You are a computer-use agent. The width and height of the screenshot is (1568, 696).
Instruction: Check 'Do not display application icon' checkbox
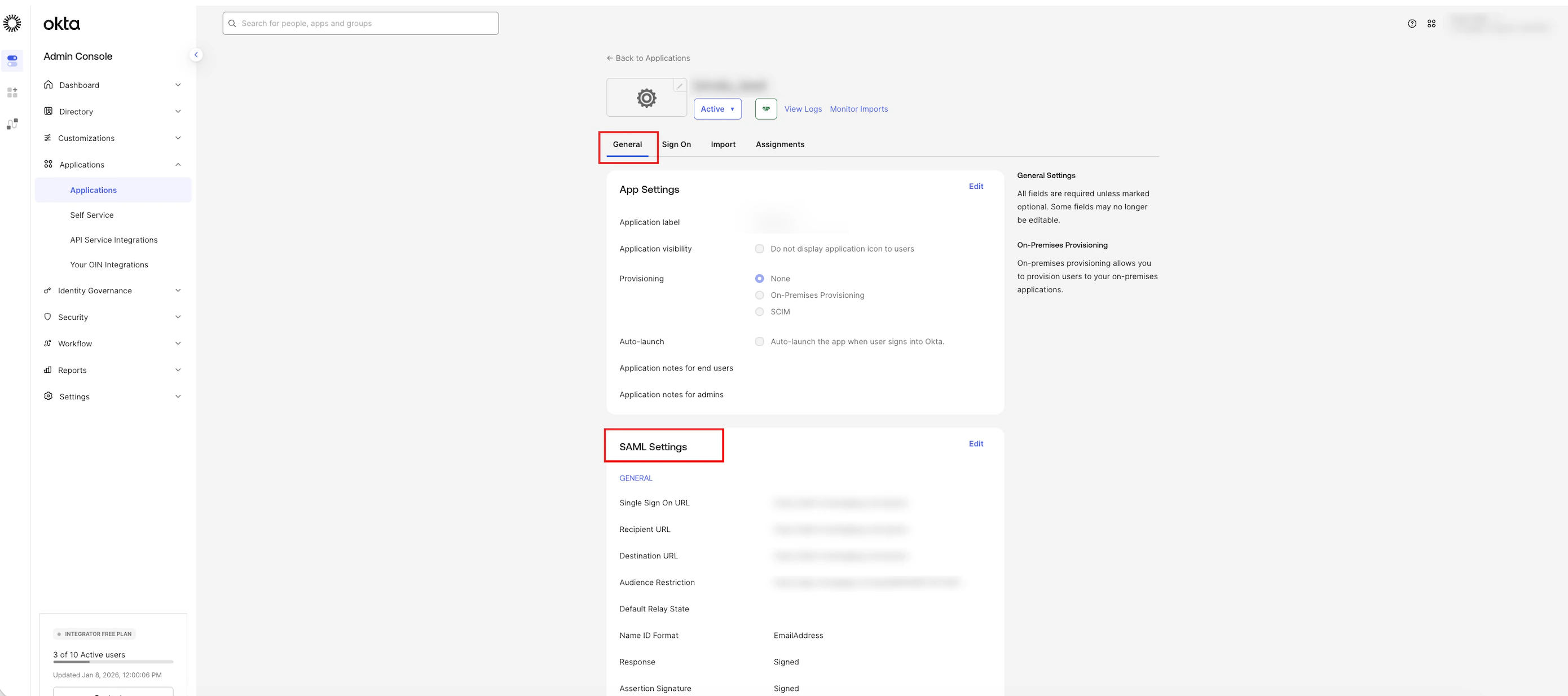(759, 248)
